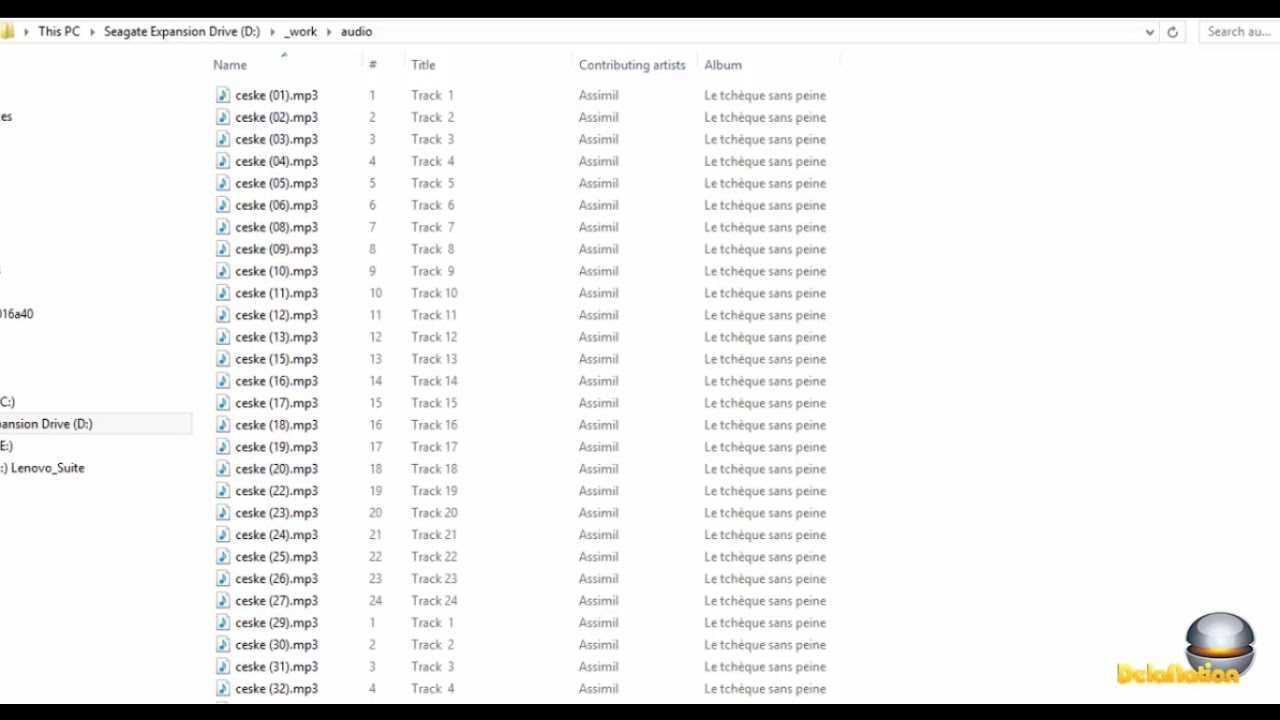Click the music file icon of ceske (05).mp3
Viewport: 1280px width, 720px height.
[x=223, y=183]
